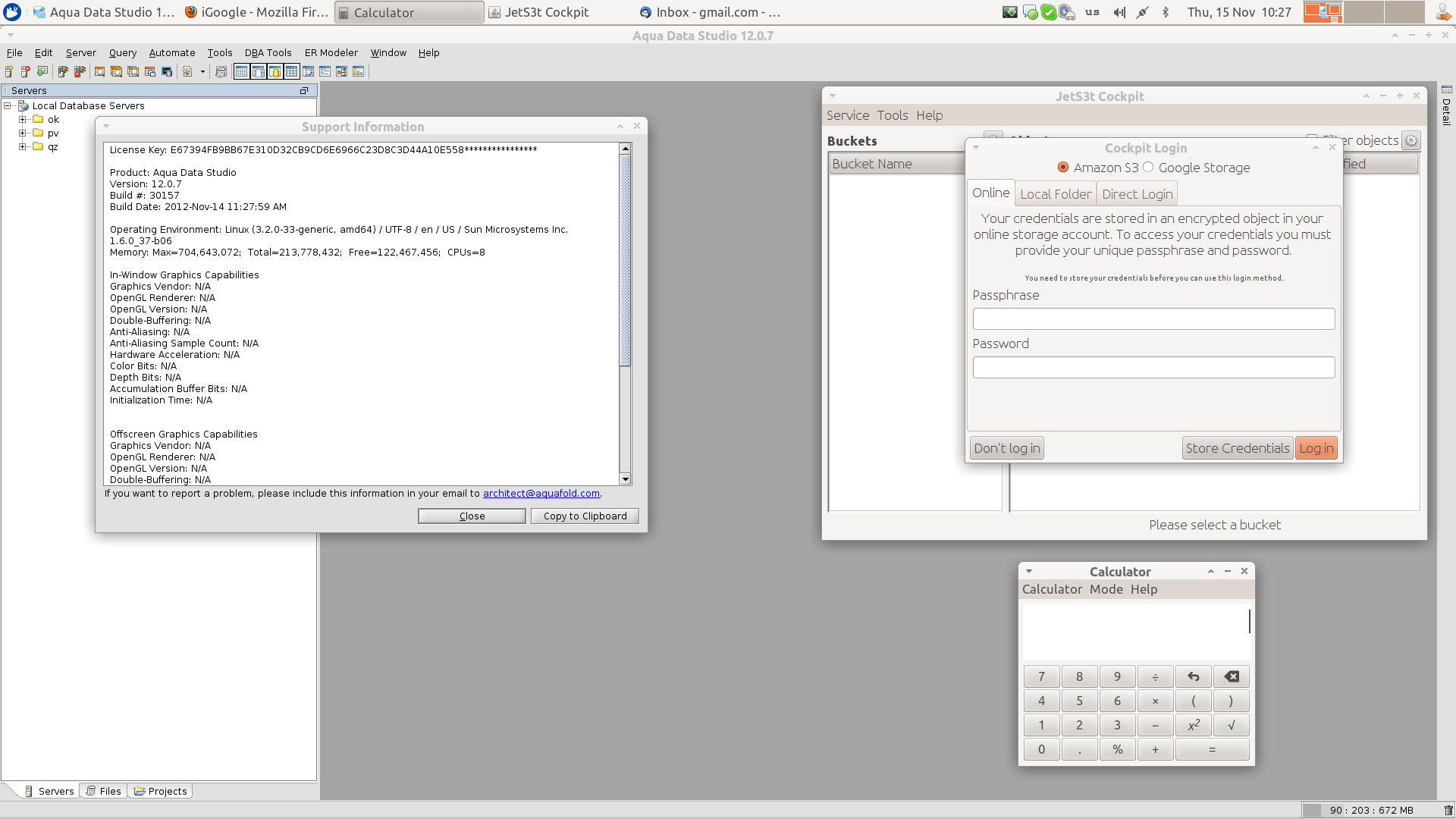Click the bar chart toolbar icon

point(358,71)
